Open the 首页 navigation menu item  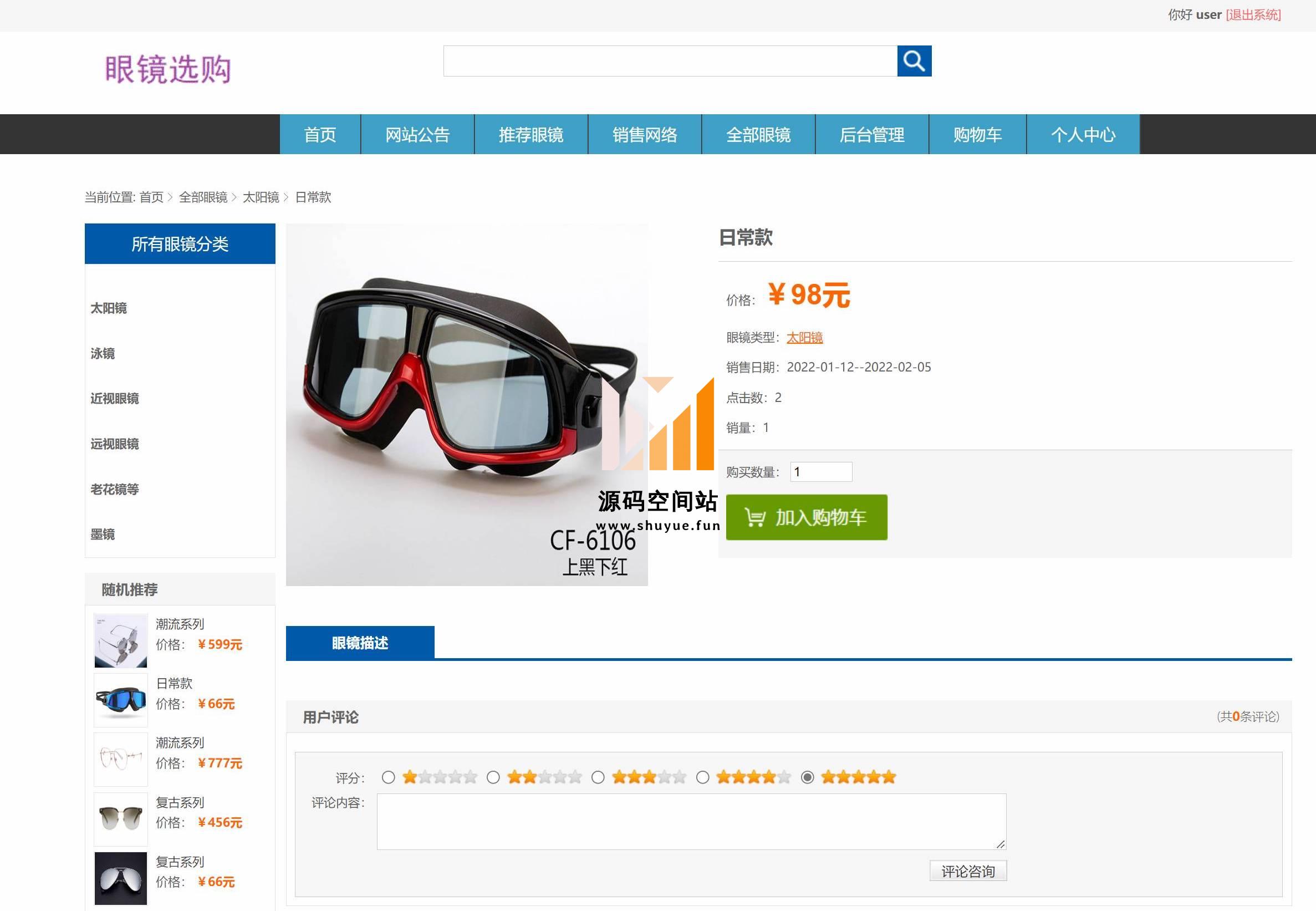point(320,135)
